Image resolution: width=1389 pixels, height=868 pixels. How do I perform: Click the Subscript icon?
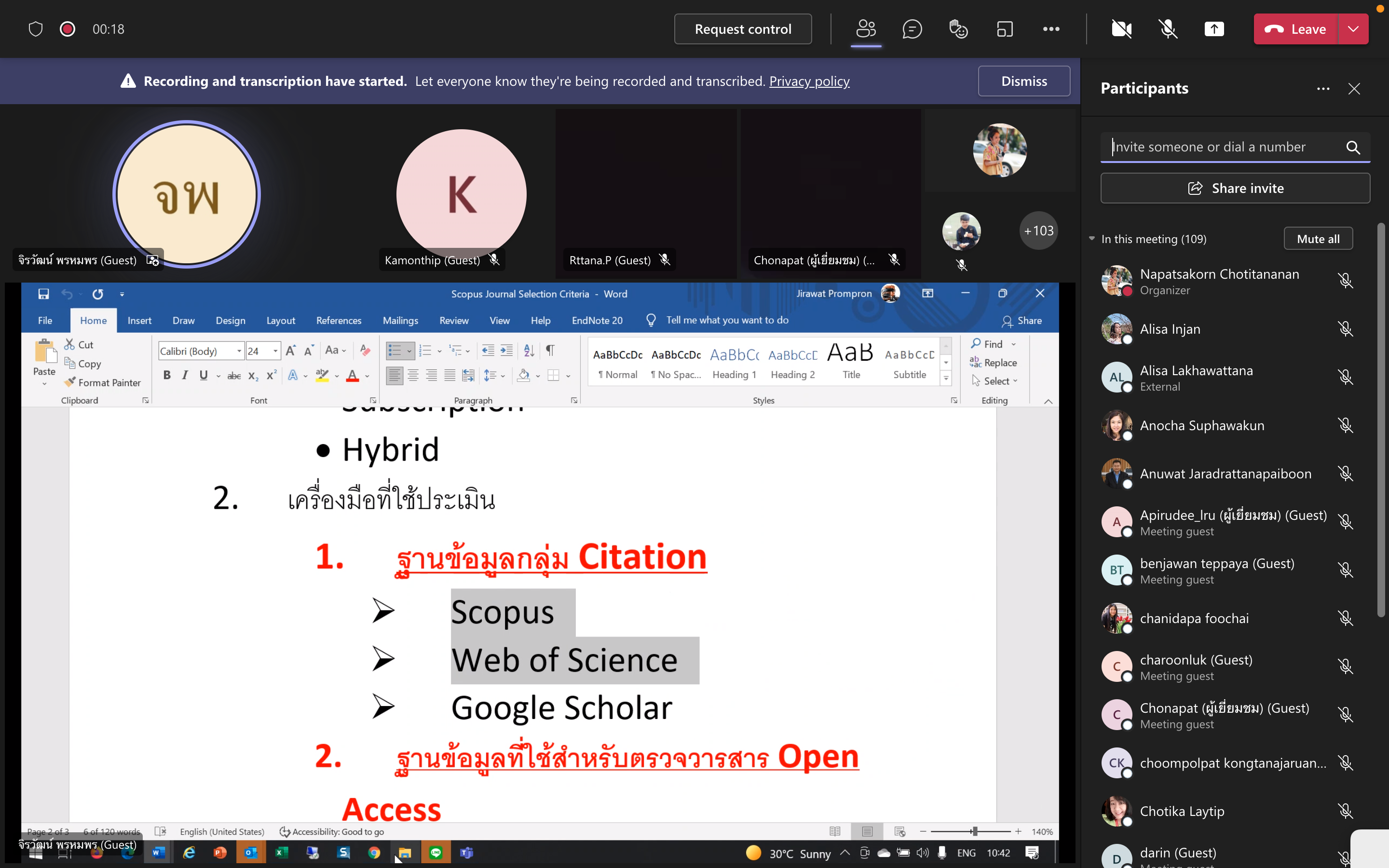pos(253,376)
